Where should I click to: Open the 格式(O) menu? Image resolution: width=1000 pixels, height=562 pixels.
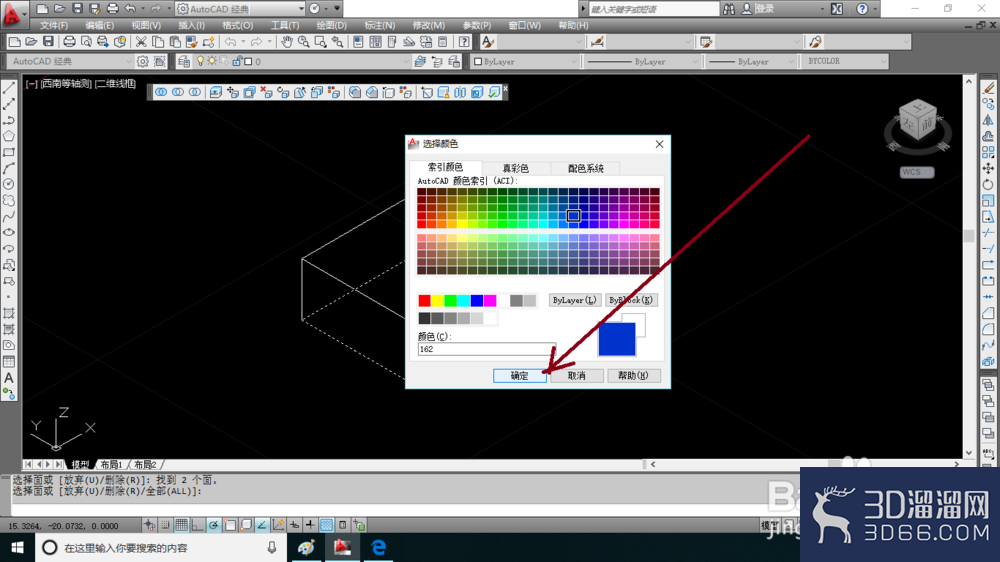pyautogui.click(x=237, y=26)
